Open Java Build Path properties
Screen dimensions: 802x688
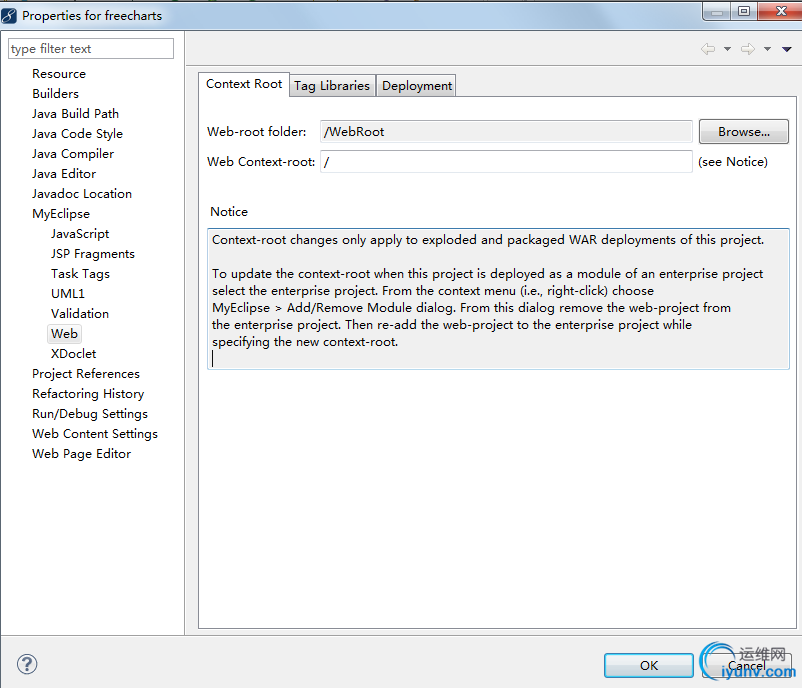(75, 114)
